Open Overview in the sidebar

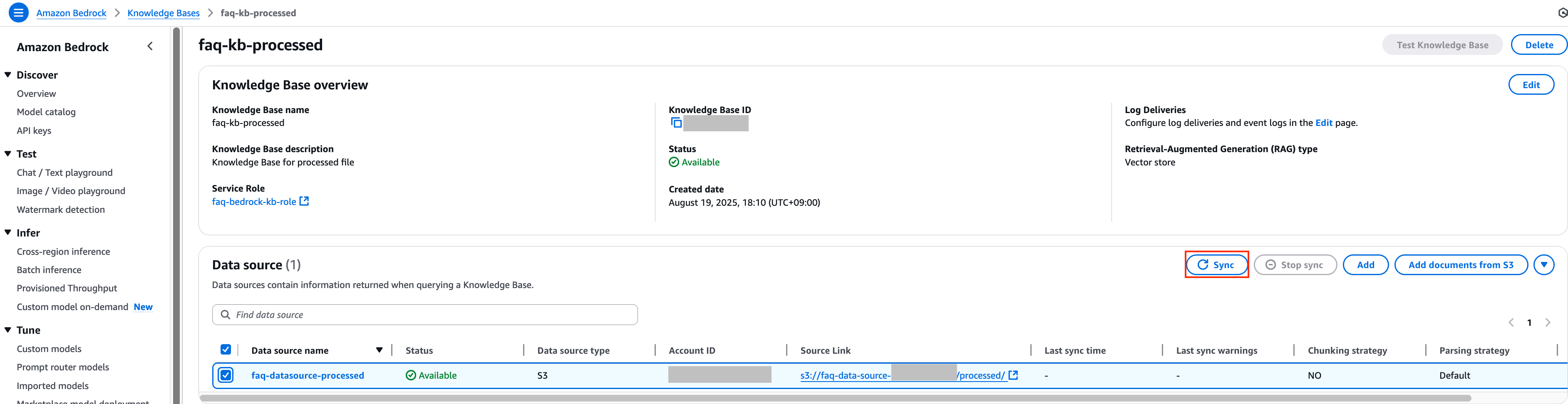point(36,94)
